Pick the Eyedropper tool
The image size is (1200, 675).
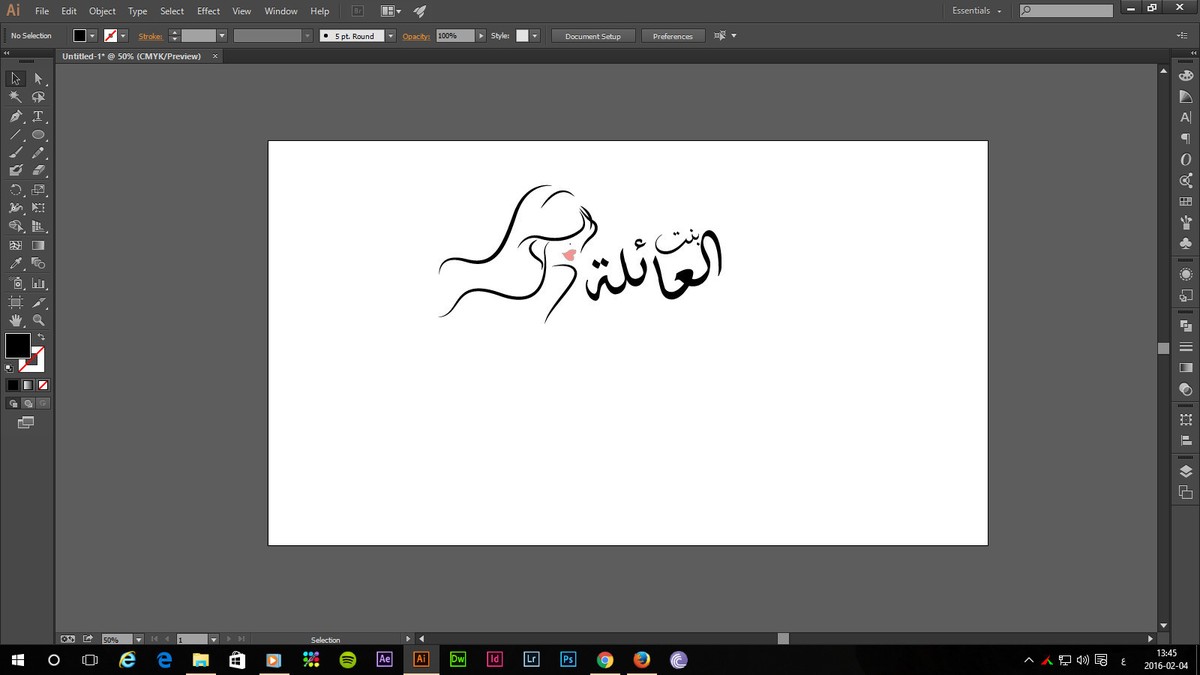tap(16, 264)
